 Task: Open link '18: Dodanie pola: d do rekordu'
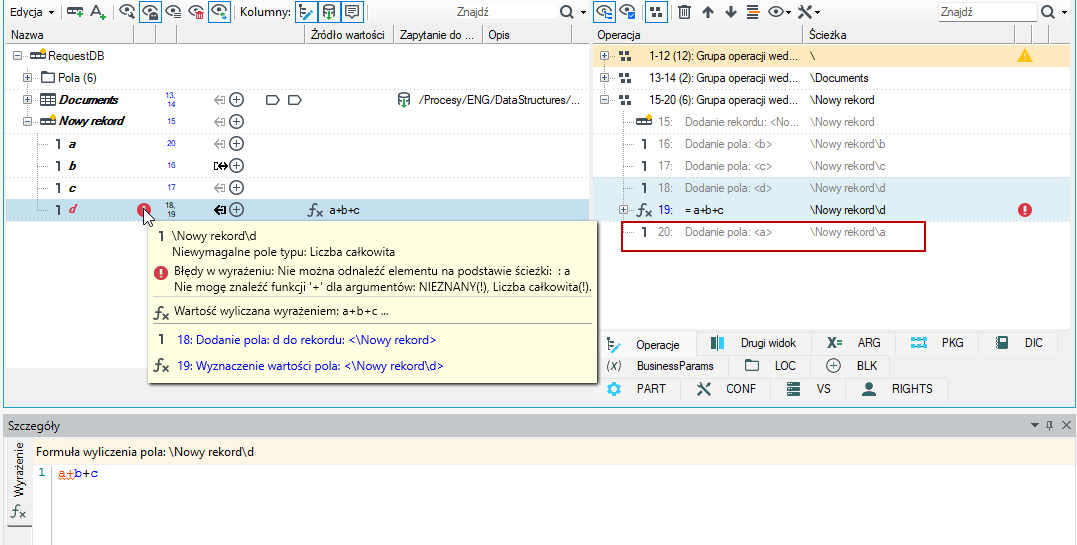click(x=306, y=340)
